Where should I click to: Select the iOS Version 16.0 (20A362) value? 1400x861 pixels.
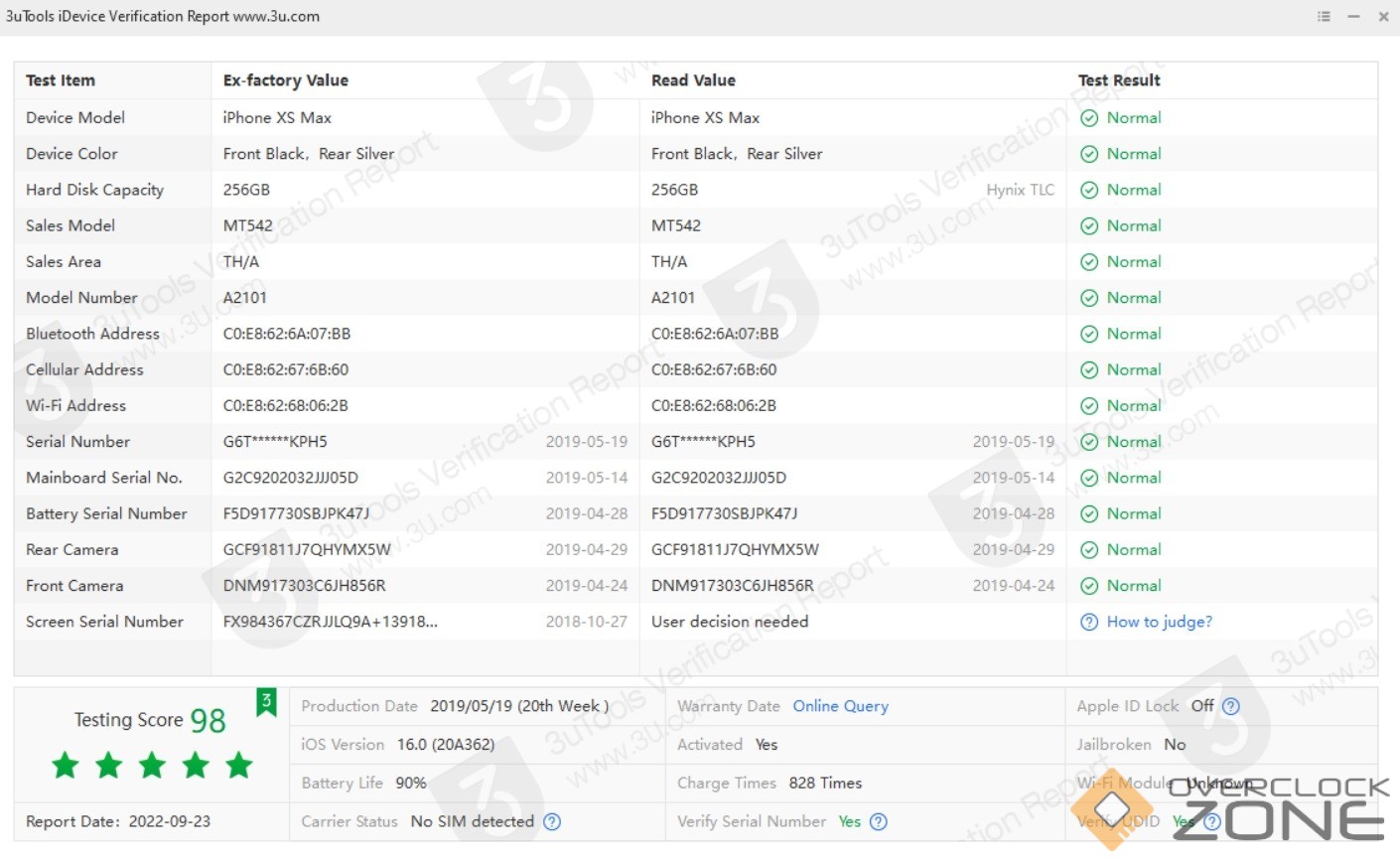point(446,744)
